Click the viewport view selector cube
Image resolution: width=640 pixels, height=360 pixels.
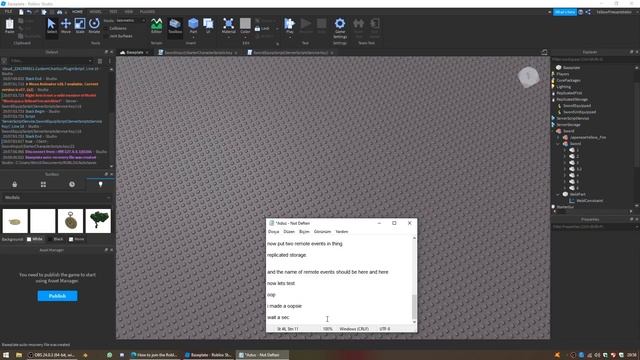point(529,77)
